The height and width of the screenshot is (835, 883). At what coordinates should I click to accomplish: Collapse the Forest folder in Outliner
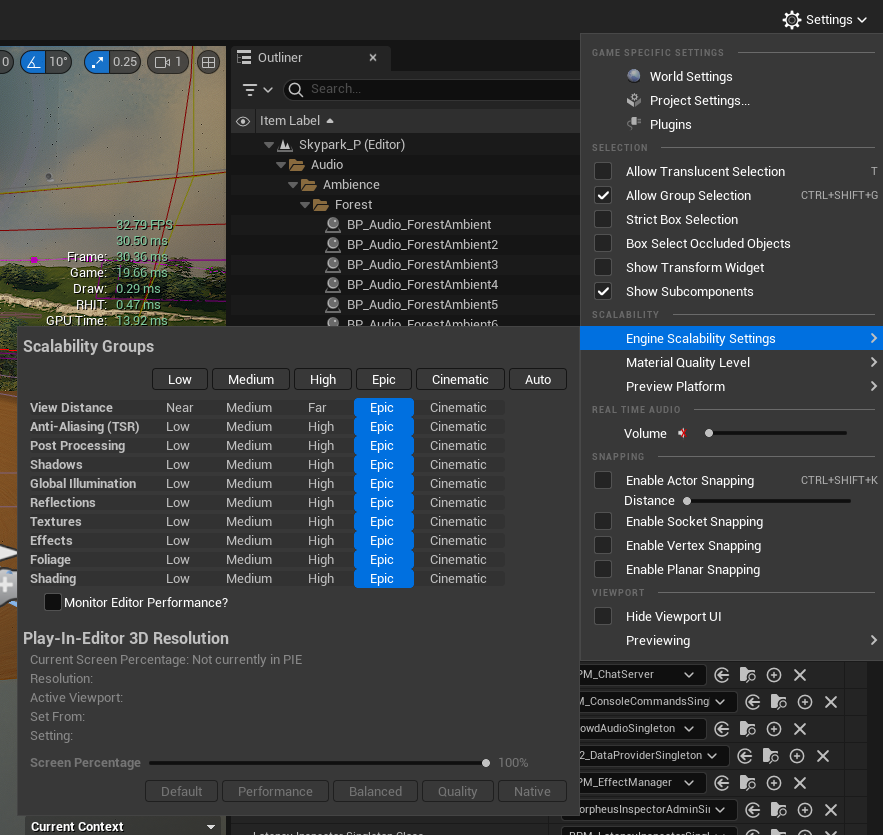coord(306,205)
